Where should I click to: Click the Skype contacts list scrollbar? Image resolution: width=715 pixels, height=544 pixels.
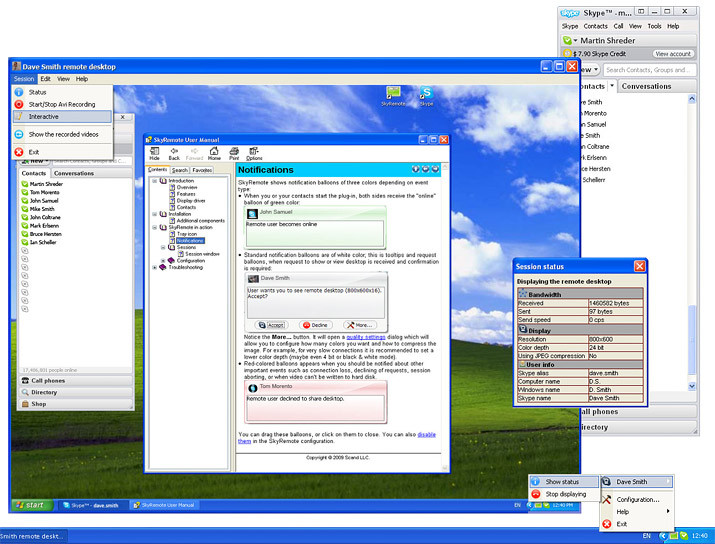pyautogui.click(x=692, y=242)
